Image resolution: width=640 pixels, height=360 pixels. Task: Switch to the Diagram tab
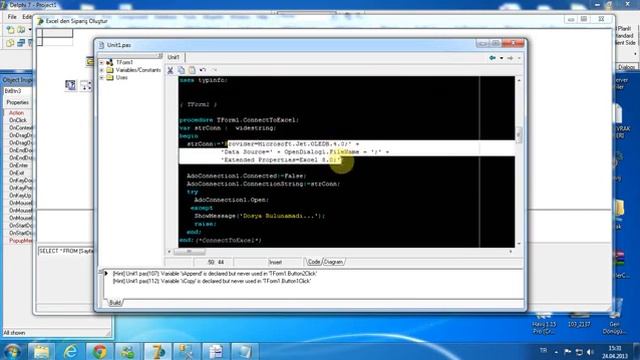pyautogui.click(x=333, y=262)
